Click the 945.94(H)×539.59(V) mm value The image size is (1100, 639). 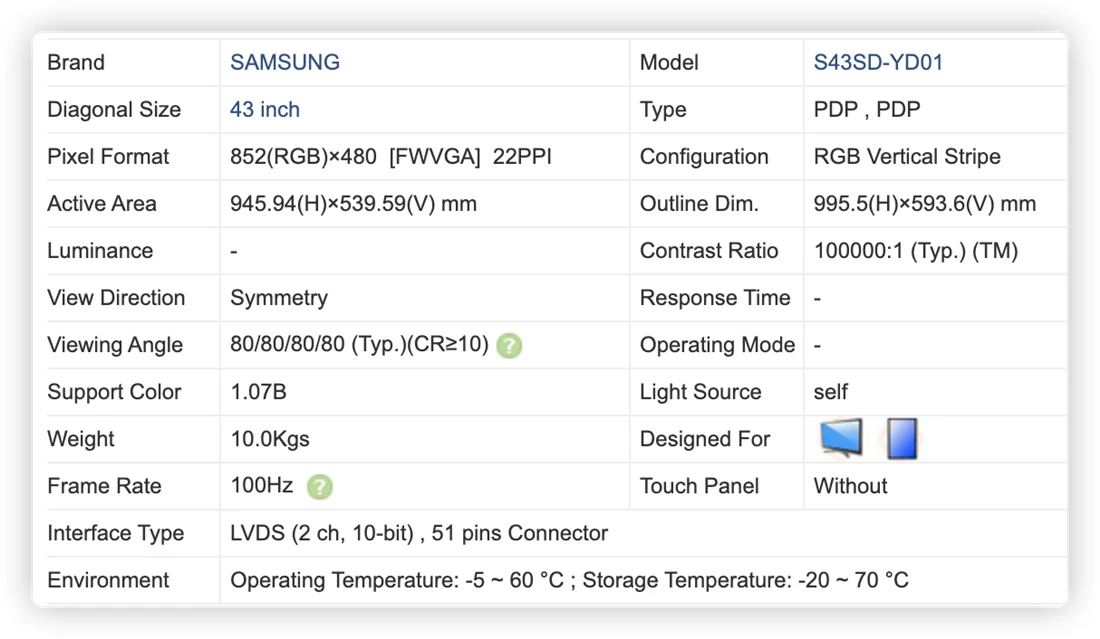click(x=354, y=203)
